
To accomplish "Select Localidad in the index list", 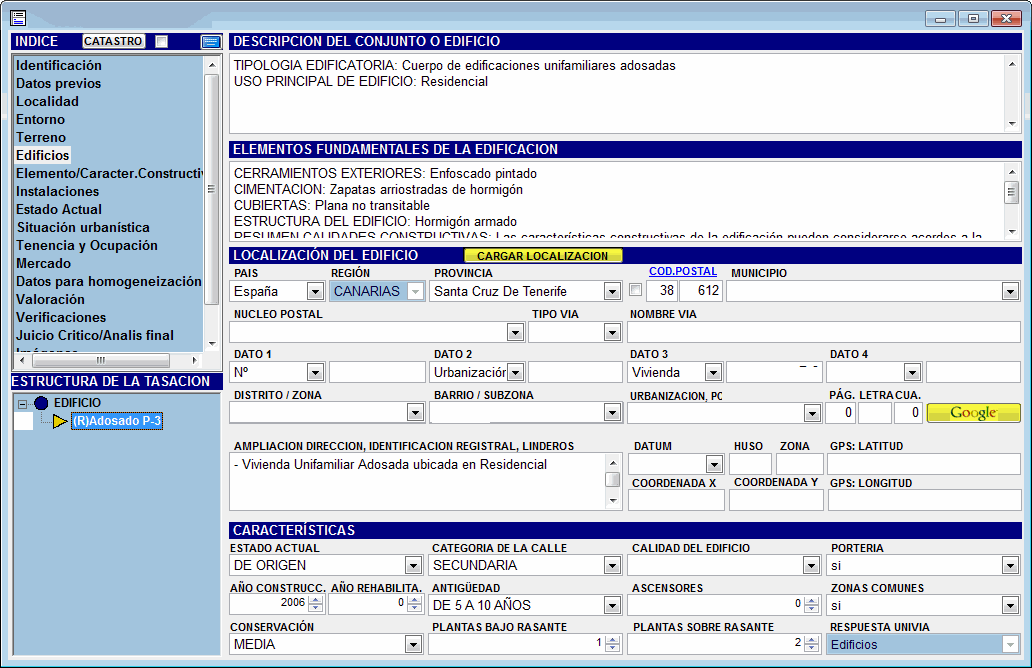I will [x=47, y=101].
